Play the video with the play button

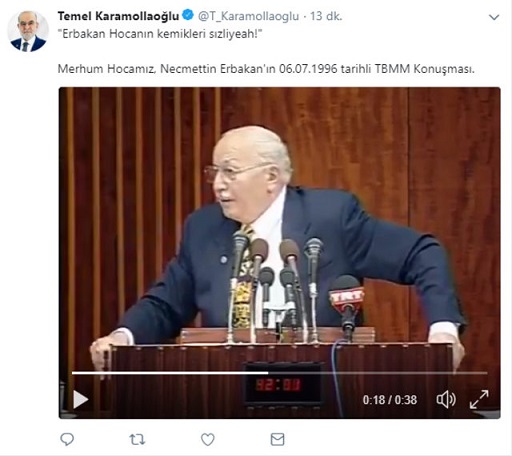tap(80, 399)
